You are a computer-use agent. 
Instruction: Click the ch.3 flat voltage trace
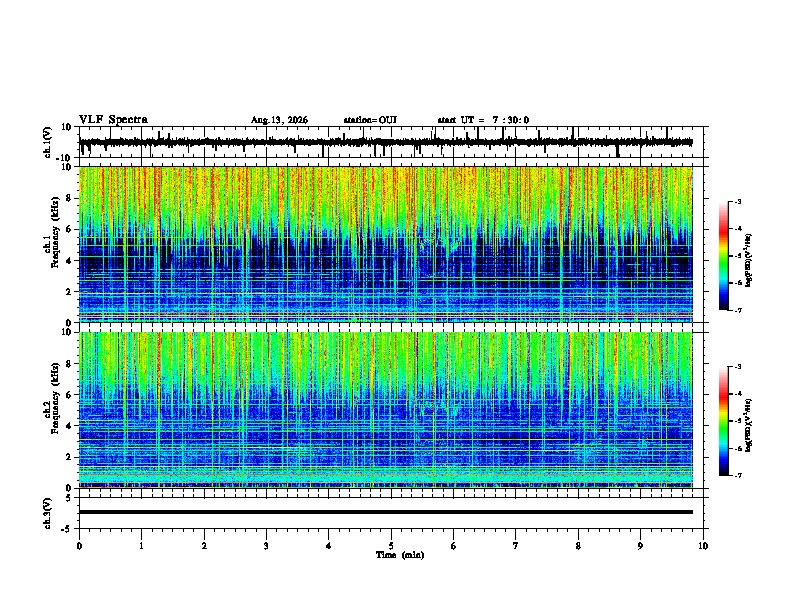[x=386, y=512]
